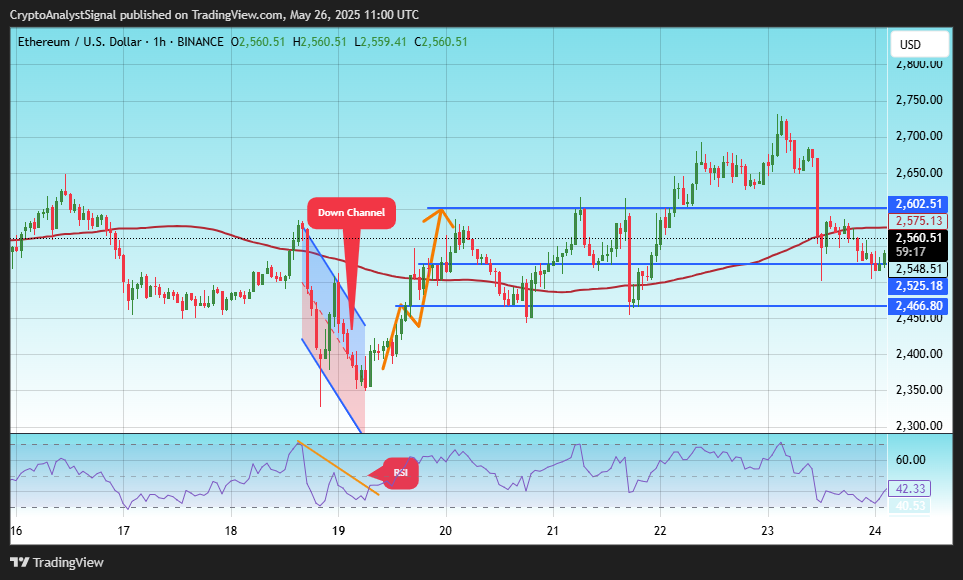Click the 2,525.18 blue price label
Image resolution: width=963 pixels, height=580 pixels.
tap(918, 286)
